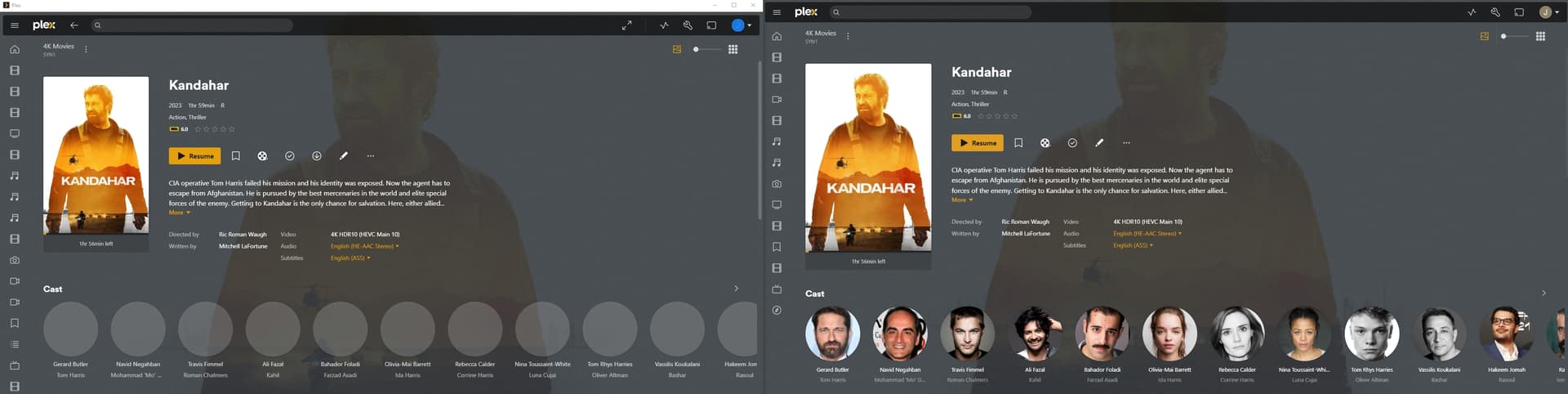The height and width of the screenshot is (394, 1568).
Task: Open audio track dropdown in left window
Action: pyautogui.click(x=364, y=246)
